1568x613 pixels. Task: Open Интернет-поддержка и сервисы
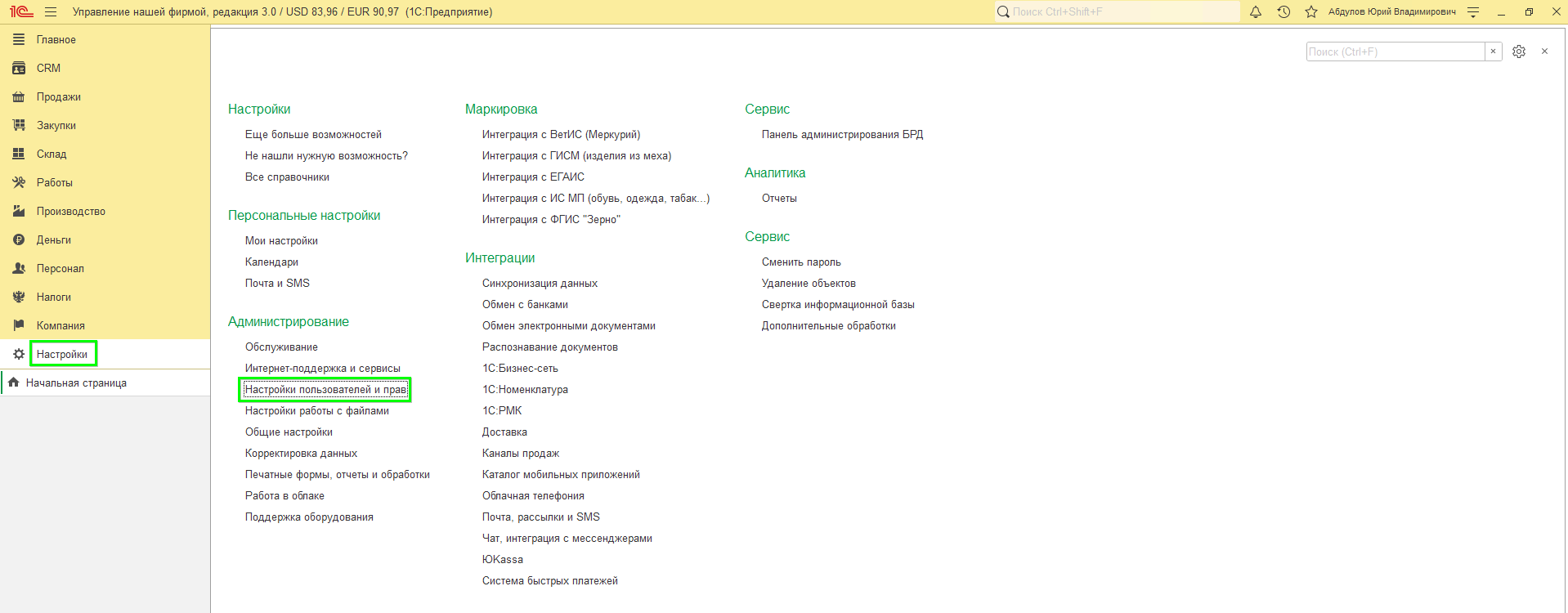[323, 368]
